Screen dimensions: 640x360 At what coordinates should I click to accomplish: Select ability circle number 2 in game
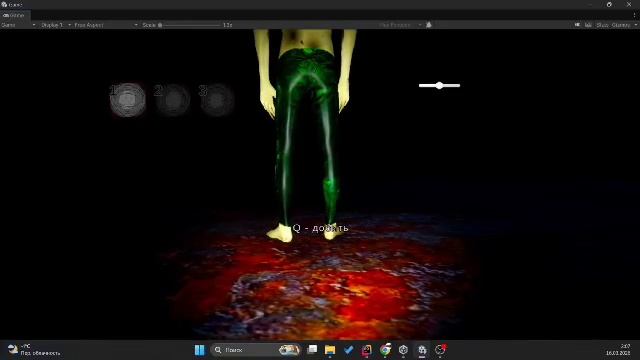[173, 100]
